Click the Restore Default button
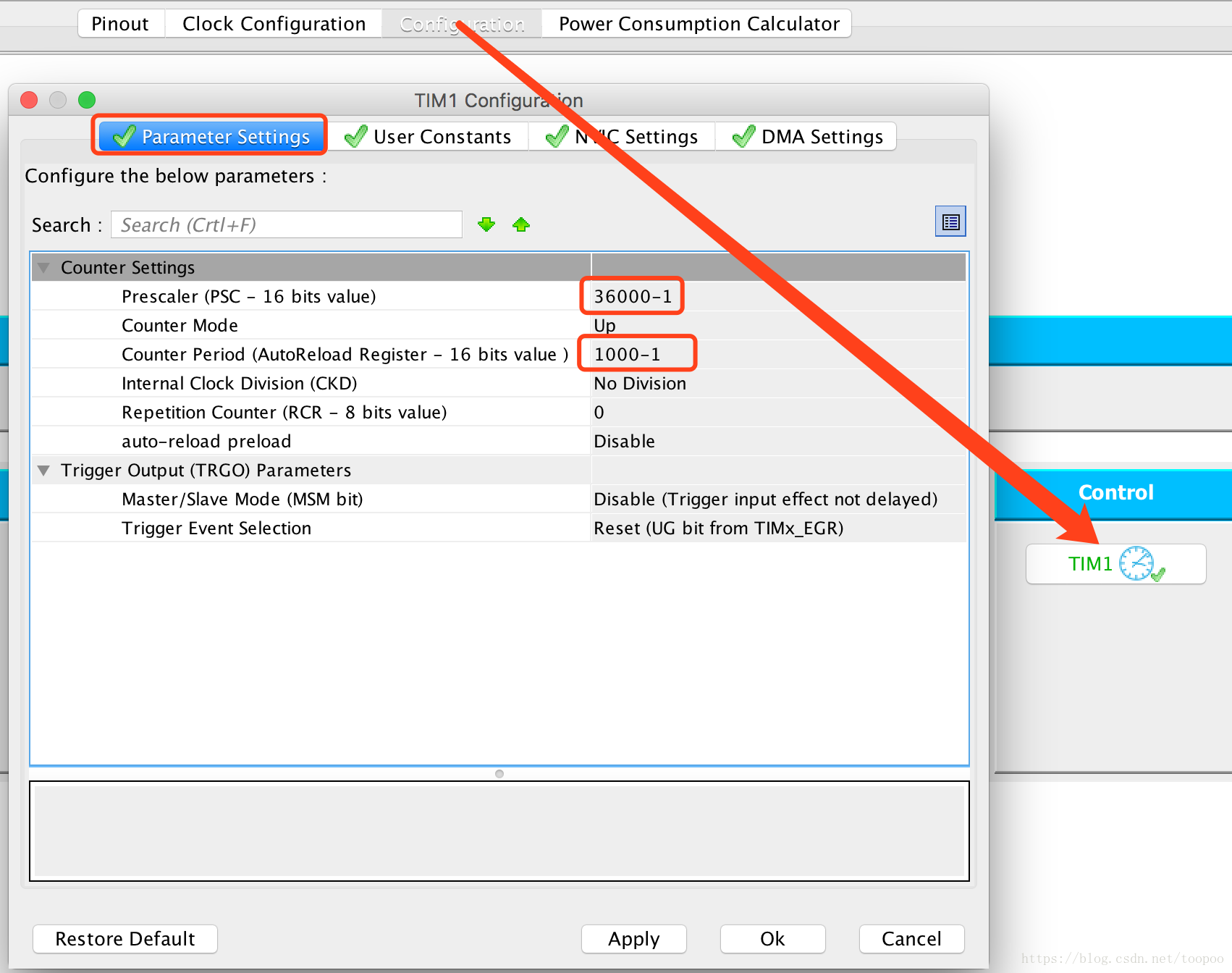This screenshot has height=973, width=1232. click(125, 939)
